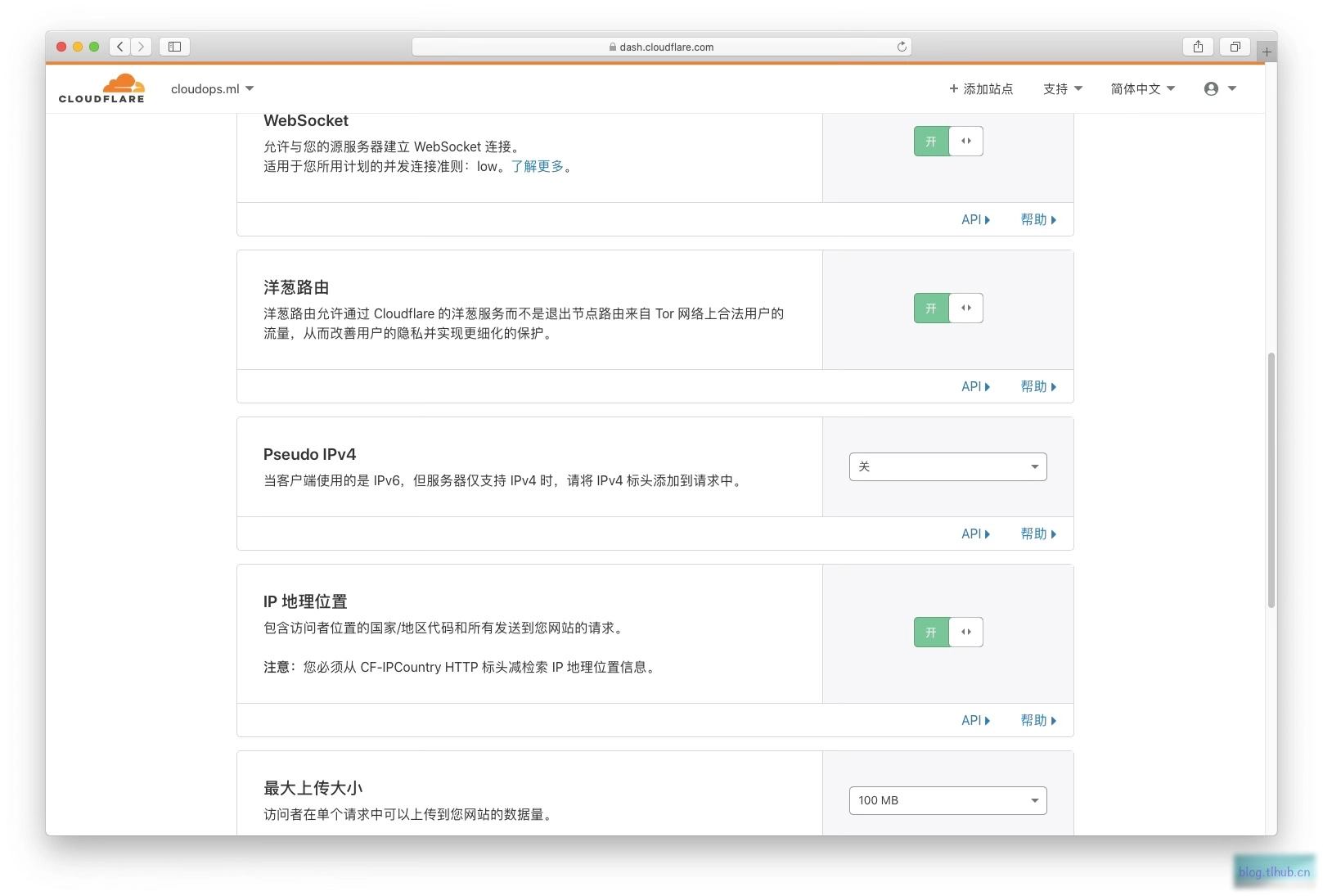Open the 简体中文 language menu
Viewport: 1323px width, 896px height.
point(1142,88)
